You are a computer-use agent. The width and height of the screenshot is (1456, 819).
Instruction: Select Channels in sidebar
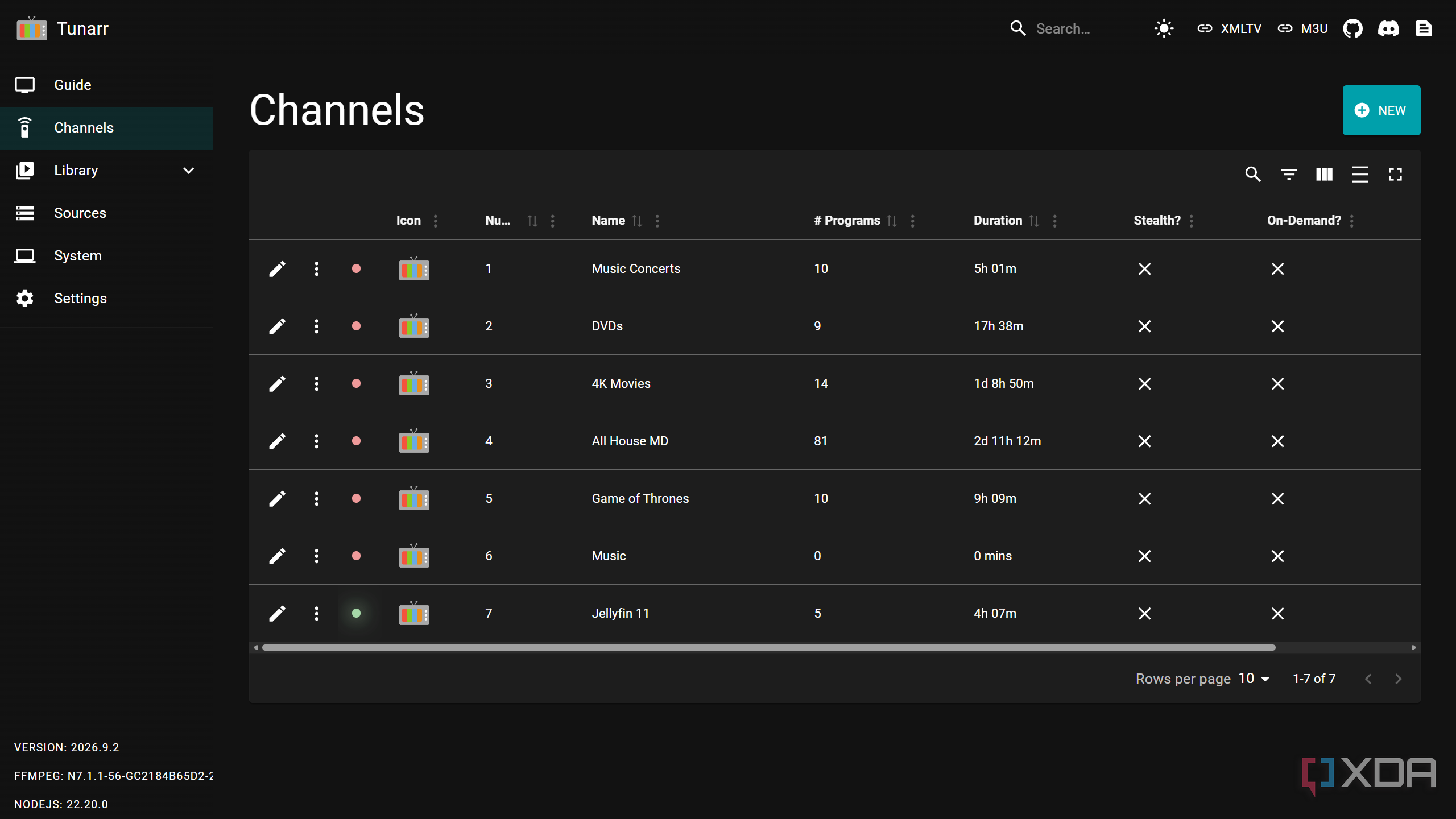pyautogui.click(x=107, y=128)
